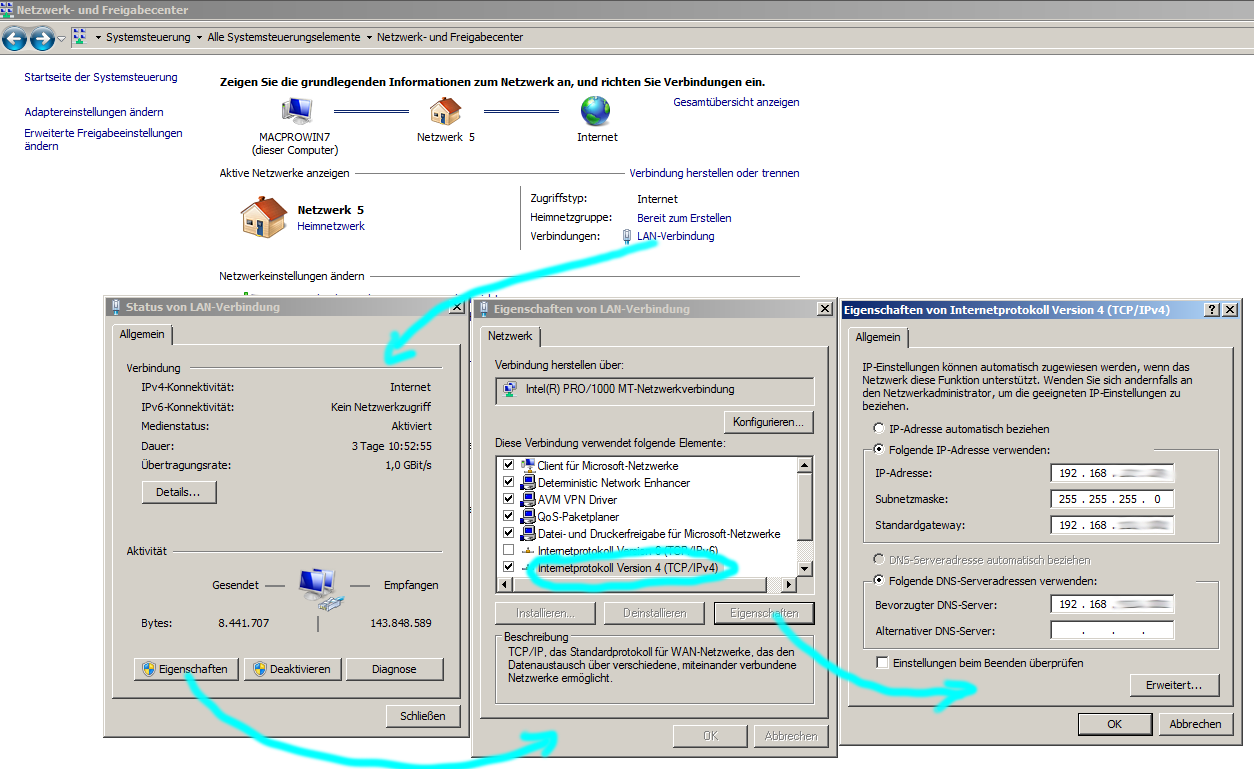Toggle Internetprotokoll Version 4 checkbox

click(x=509, y=567)
